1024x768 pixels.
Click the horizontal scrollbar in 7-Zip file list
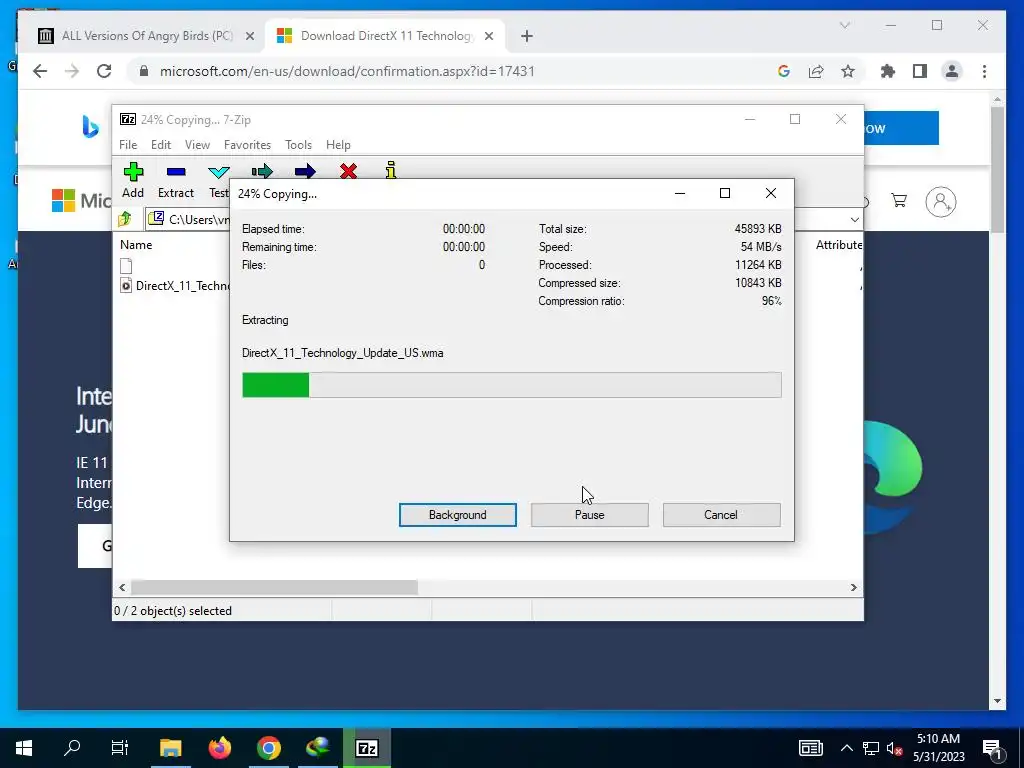pos(274,587)
